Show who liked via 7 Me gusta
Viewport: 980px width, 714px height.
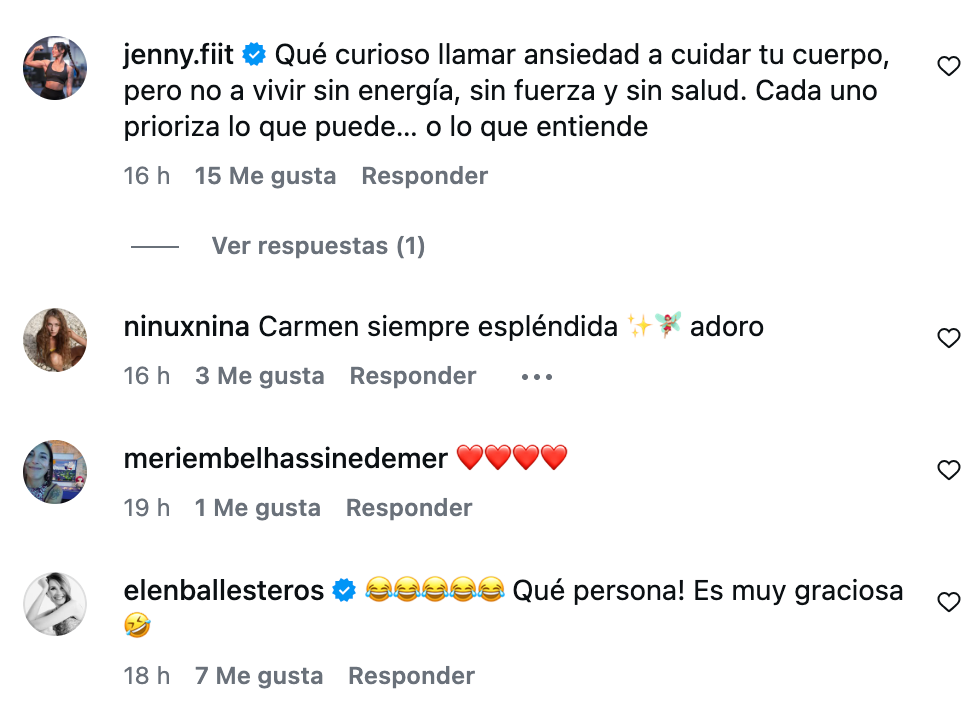click(x=259, y=676)
